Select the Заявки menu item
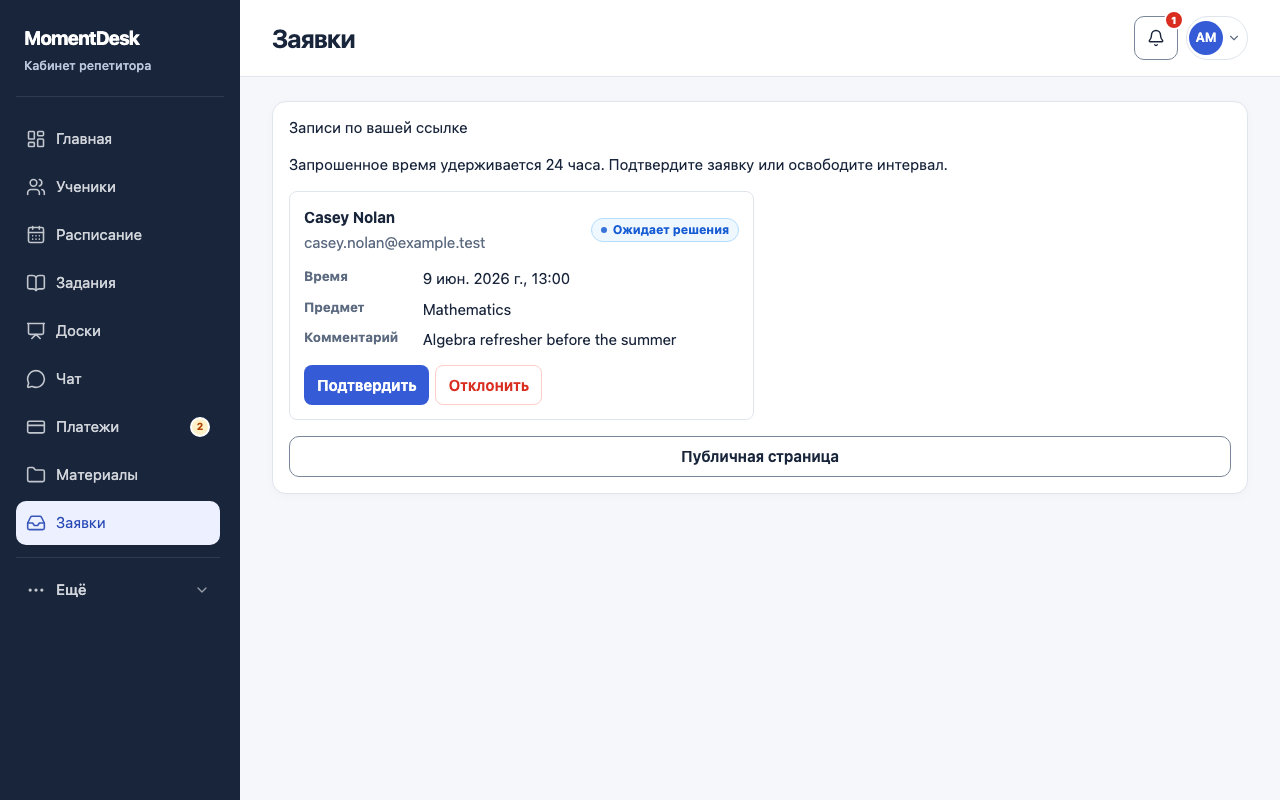The width and height of the screenshot is (1280, 800). [x=118, y=523]
